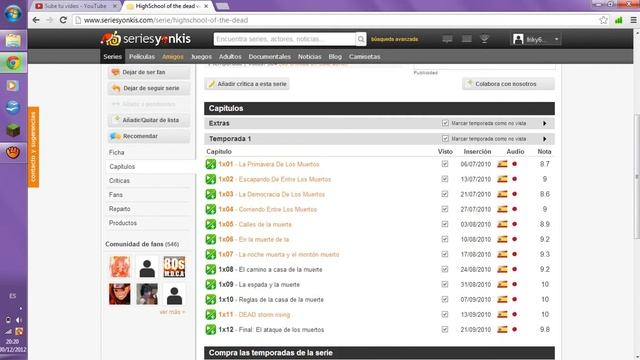Expand the Extras section arrow
This screenshot has width=640, height=360.
544,123
